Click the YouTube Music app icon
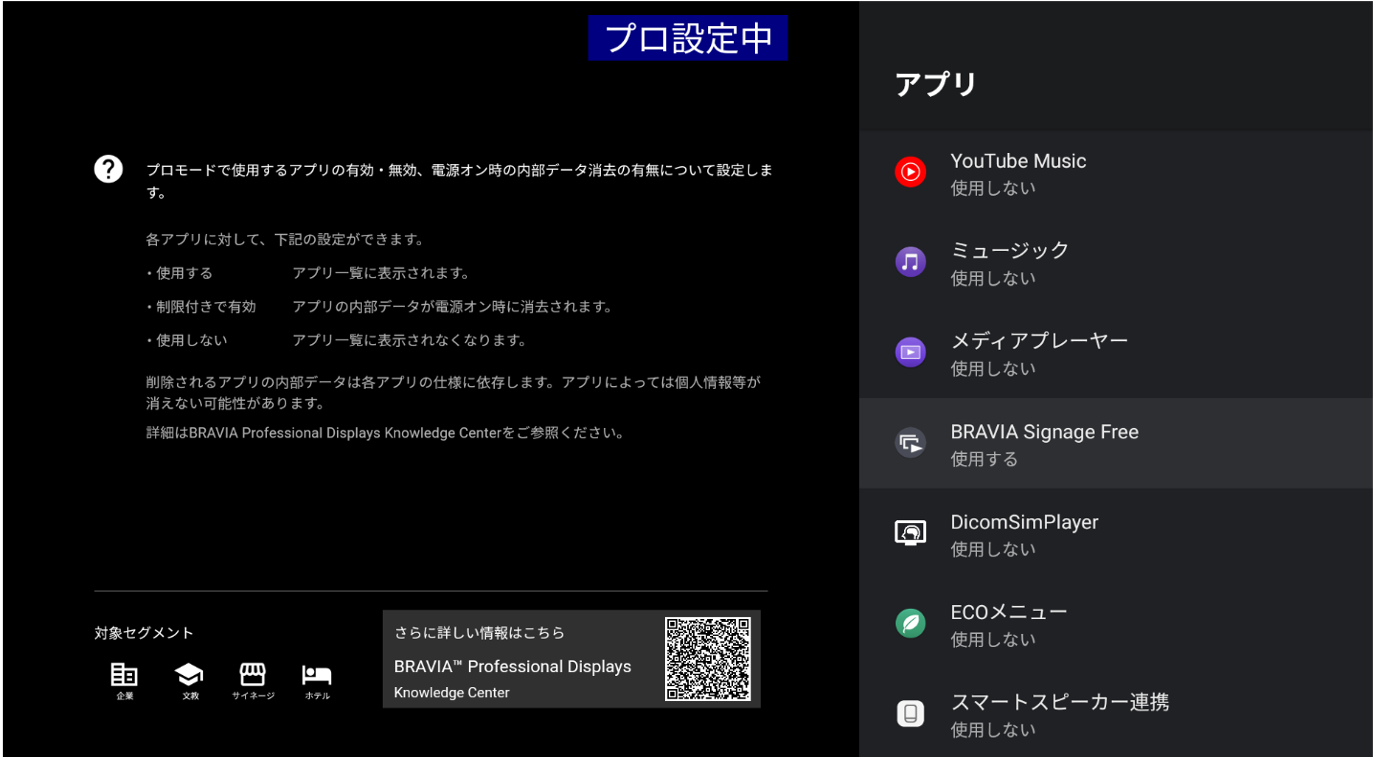 coord(910,172)
